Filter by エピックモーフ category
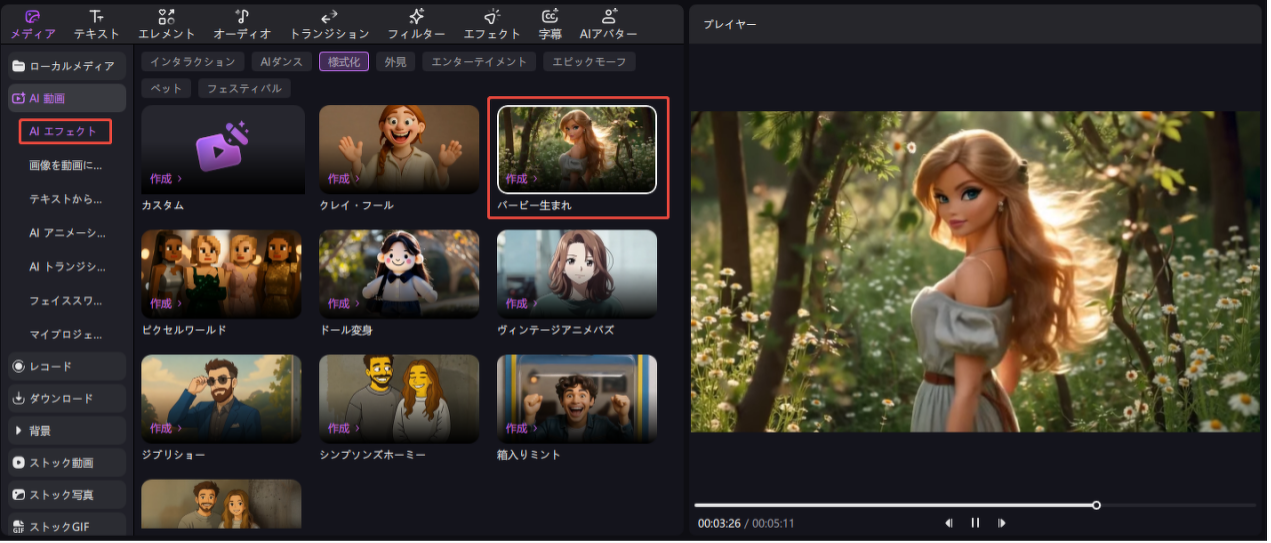The width and height of the screenshot is (1271, 543). 589,62
